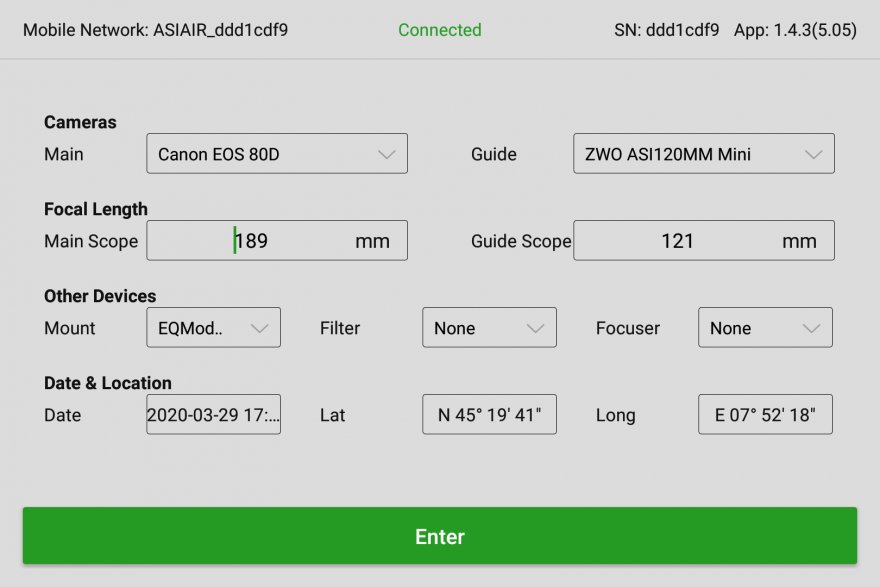Edit the Lat value N 45° 19' 41"
The image size is (880, 587).
click(x=489, y=415)
